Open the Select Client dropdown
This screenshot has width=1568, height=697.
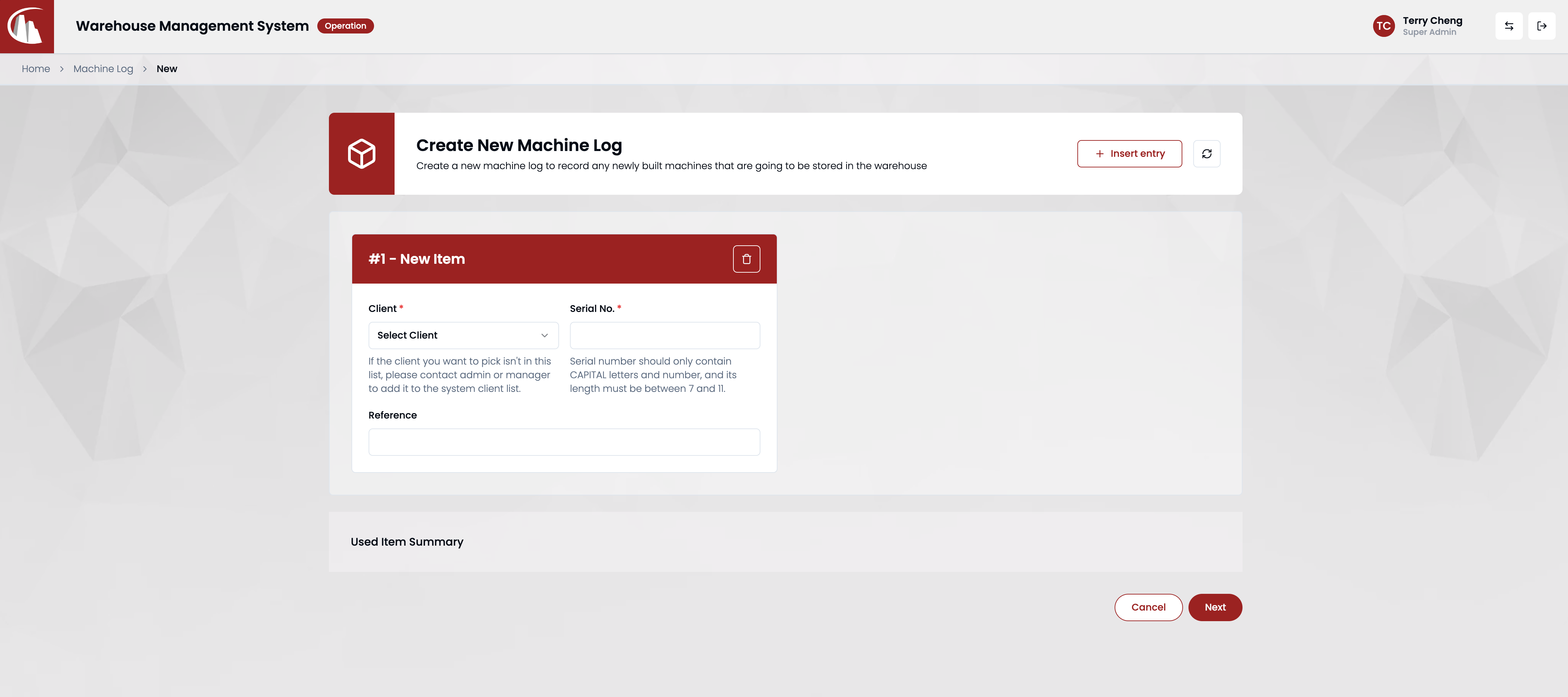point(463,336)
